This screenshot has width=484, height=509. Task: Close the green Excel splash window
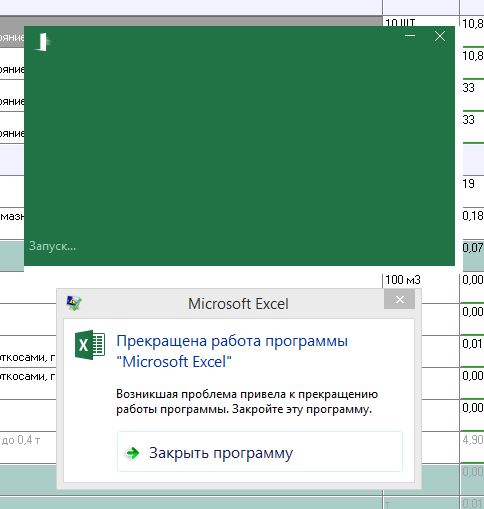pos(440,36)
